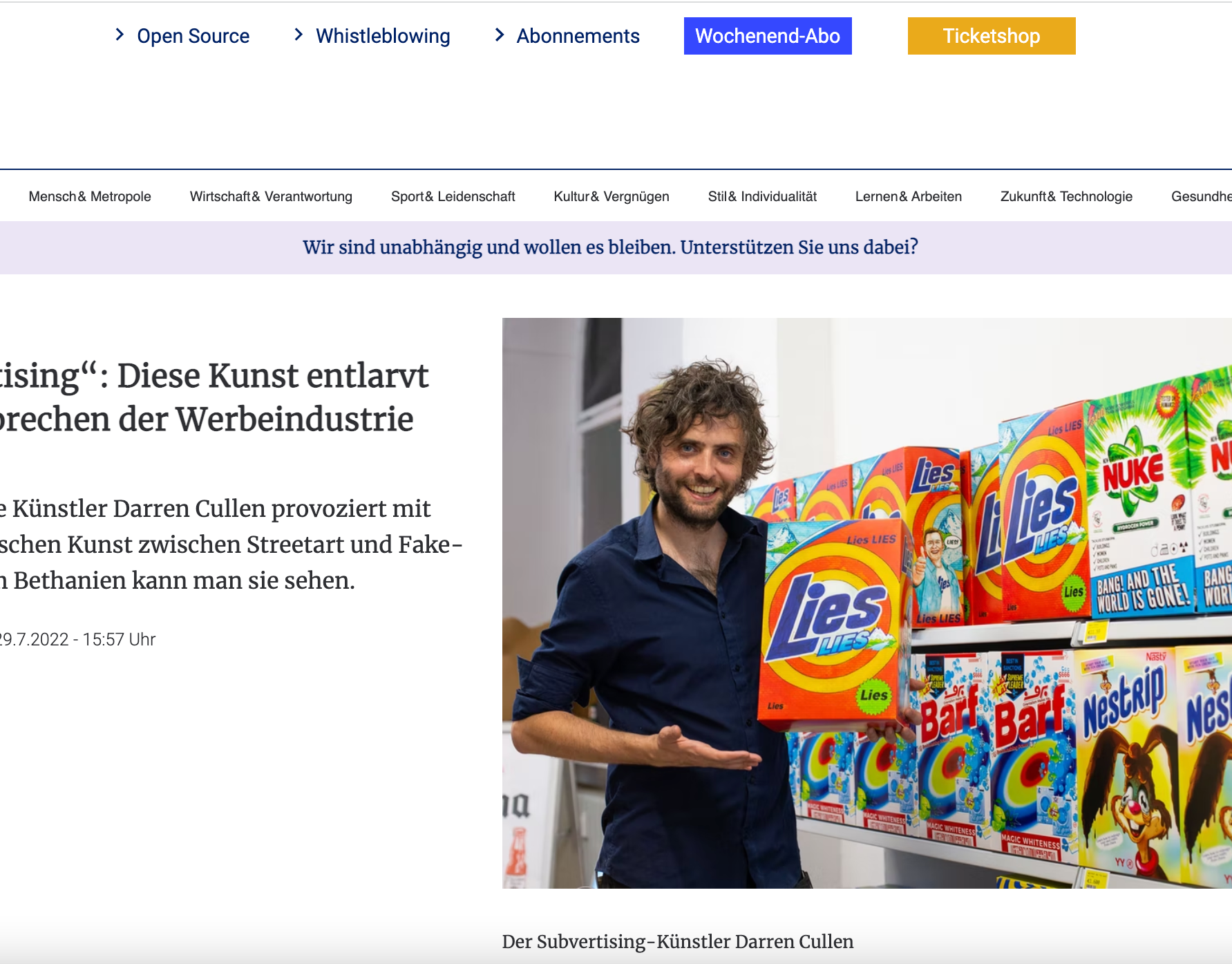Open the yellow Ticketshop button

pyautogui.click(x=992, y=36)
